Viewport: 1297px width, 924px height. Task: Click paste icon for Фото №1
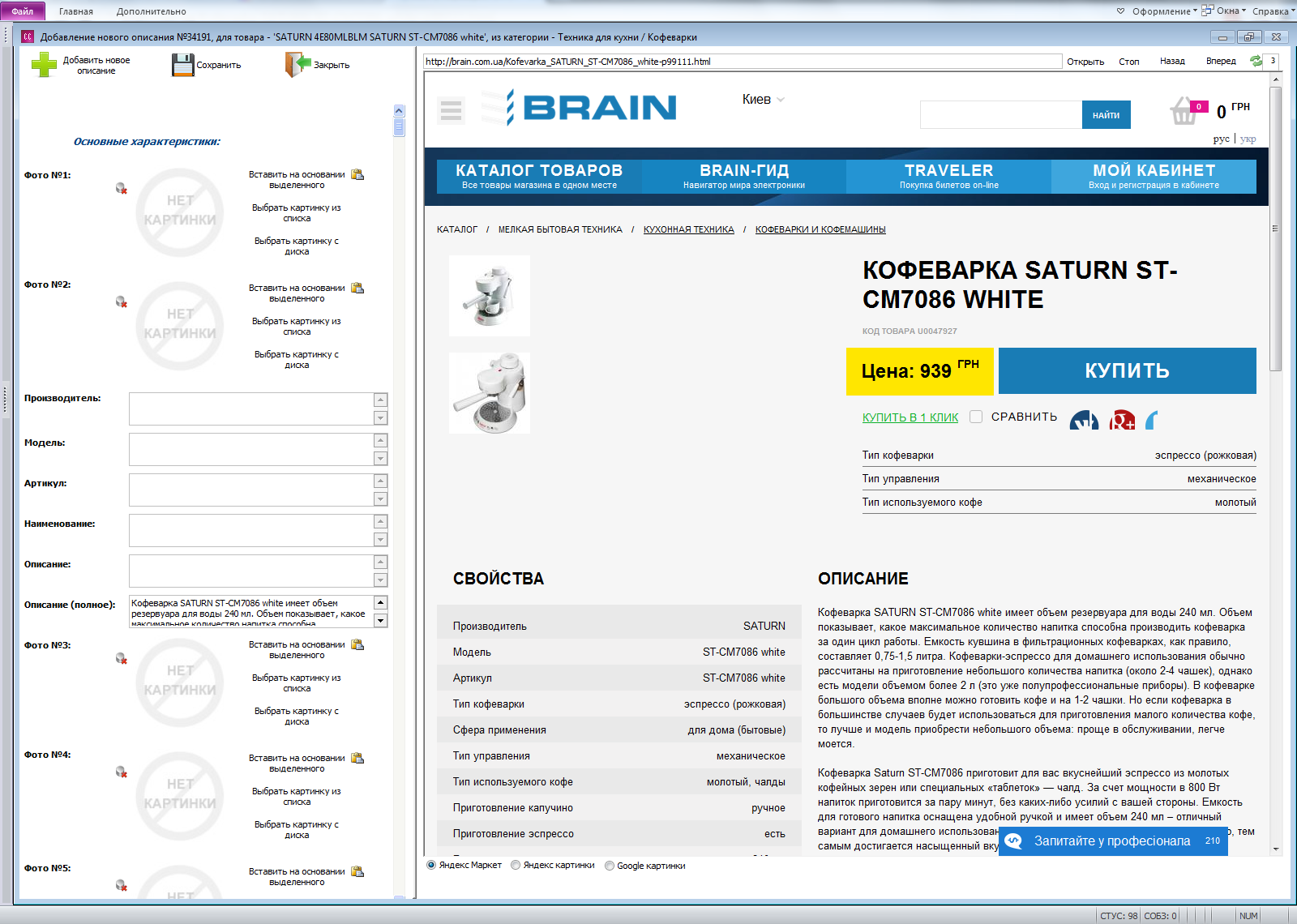357,174
